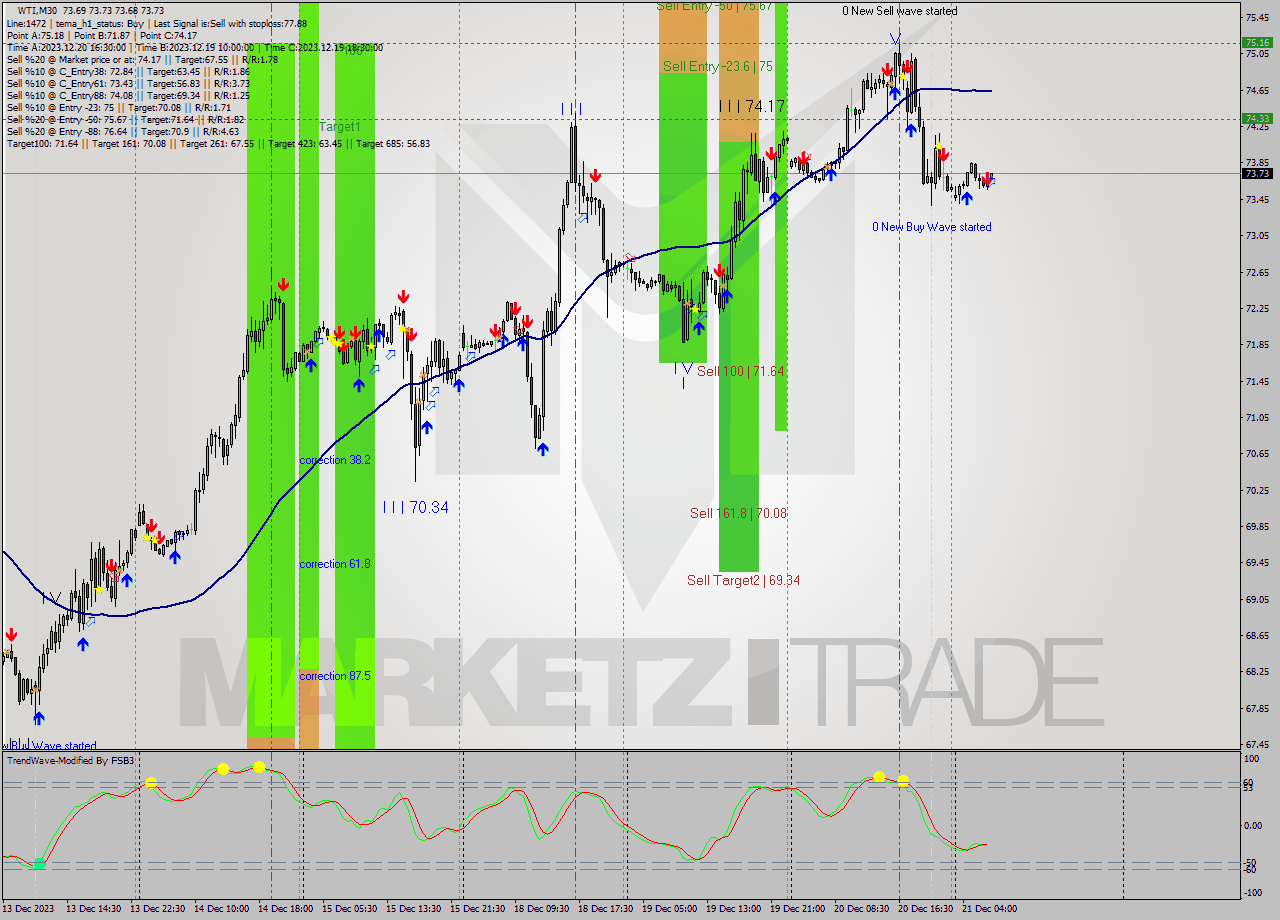Click the blue 'I V' marker below the 19 Dec low
The width and height of the screenshot is (1280, 920).
(683, 368)
